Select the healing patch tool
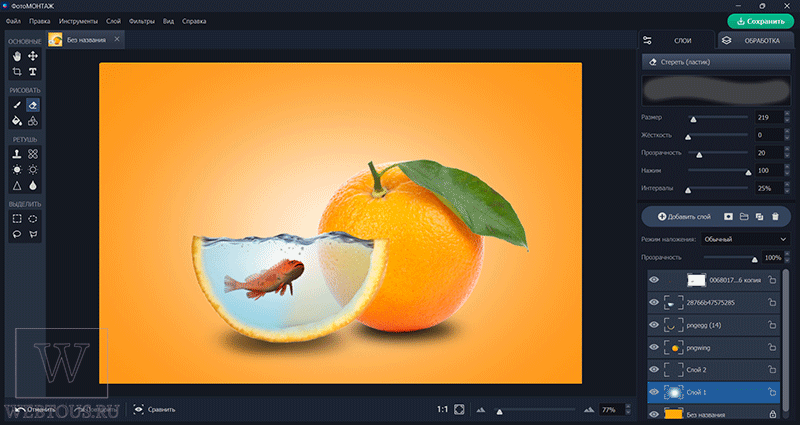The height and width of the screenshot is (425, 800). [33, 154]
